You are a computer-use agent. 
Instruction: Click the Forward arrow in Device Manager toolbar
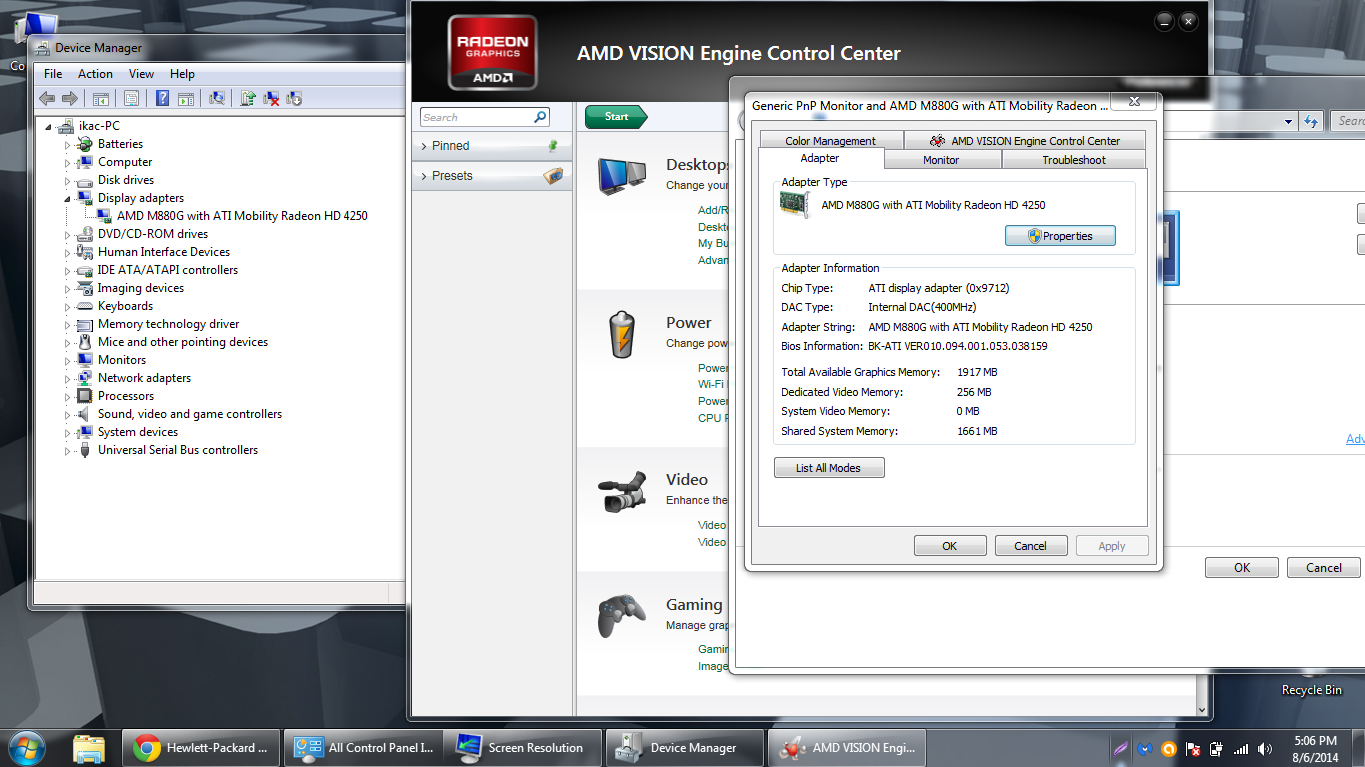(70, 98)
